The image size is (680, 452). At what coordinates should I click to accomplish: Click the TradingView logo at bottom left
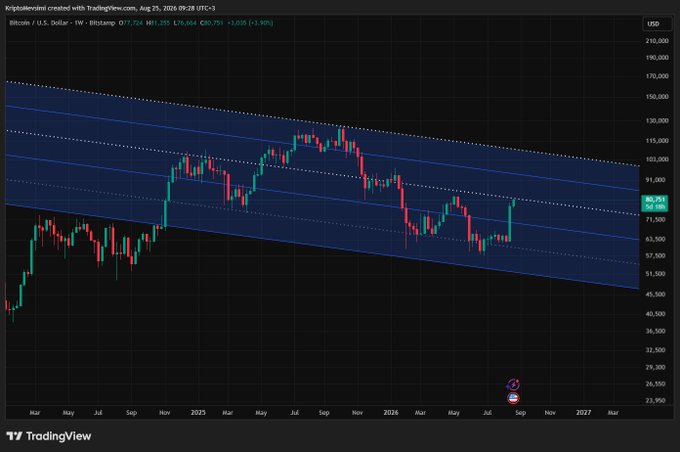click(x=49, y=436)
